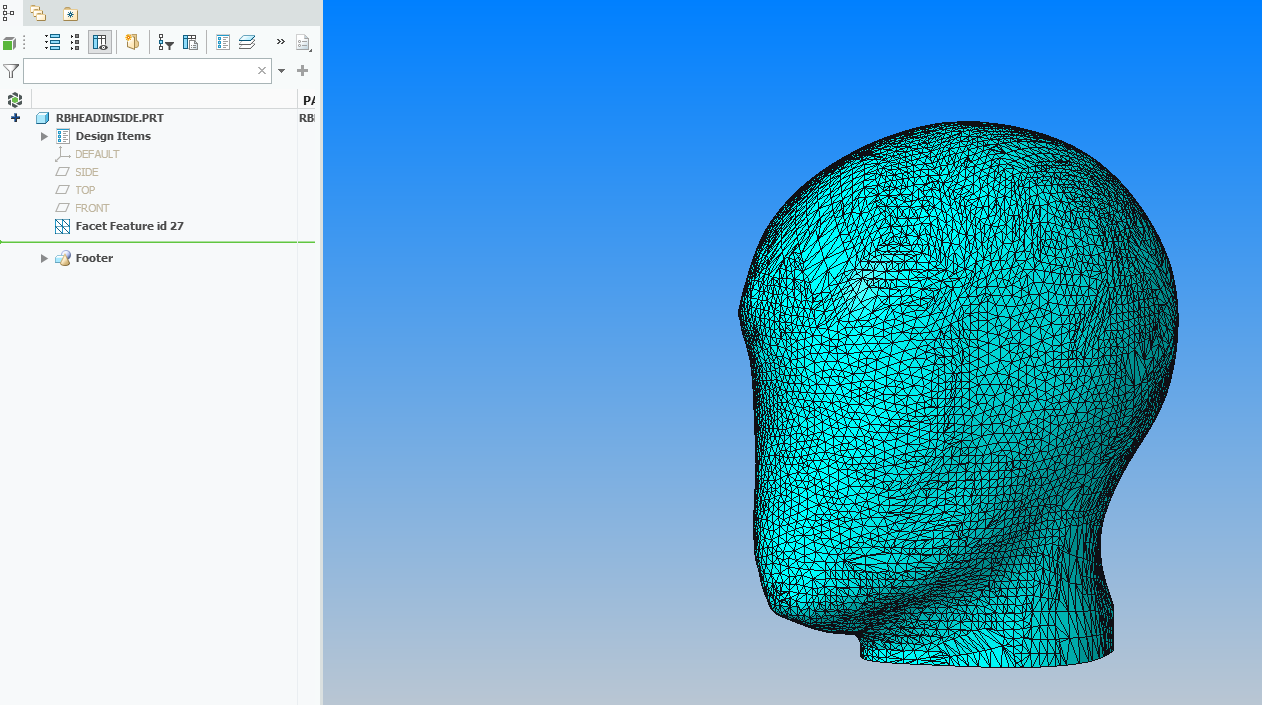1262x705 pixels.
Task: Select the expand-all tree items icon
Action: [52, 42]
